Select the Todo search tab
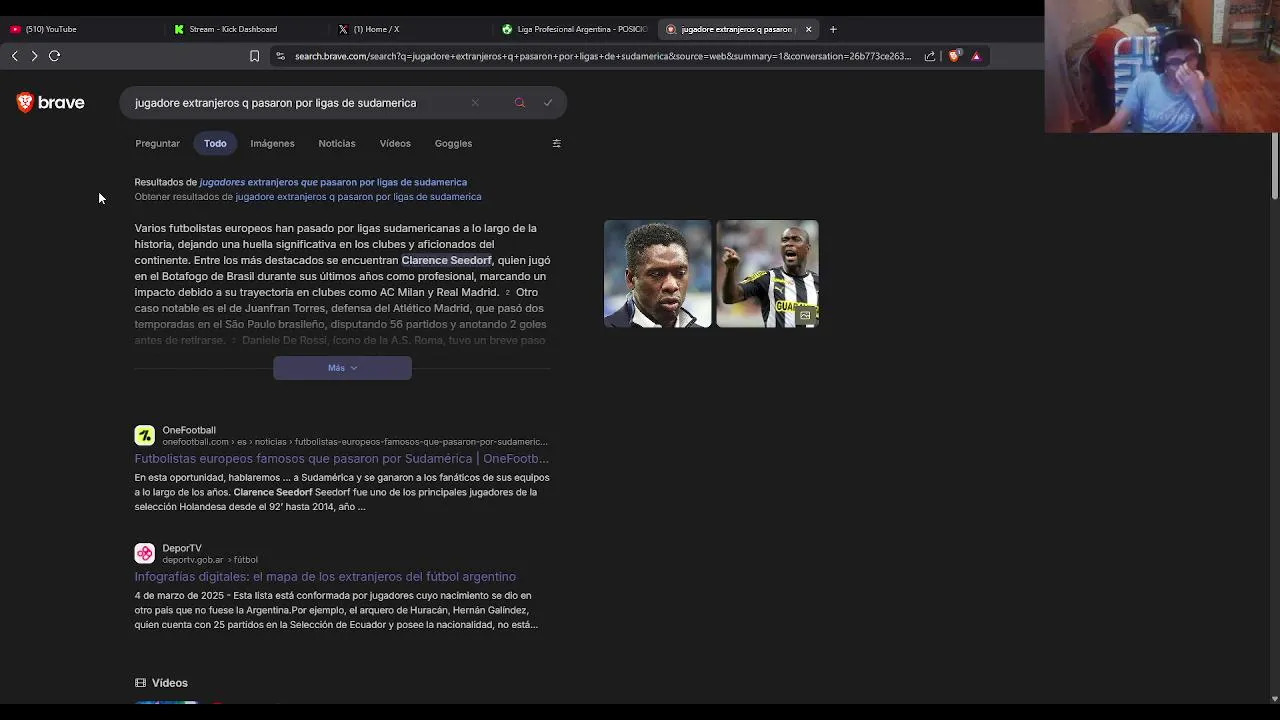 coord(215,143)
